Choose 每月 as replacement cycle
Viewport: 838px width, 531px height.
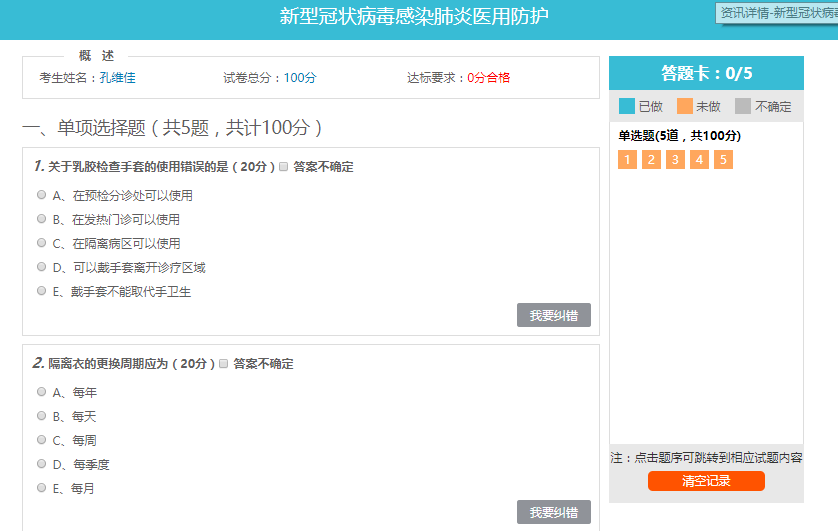pos(42,488)
